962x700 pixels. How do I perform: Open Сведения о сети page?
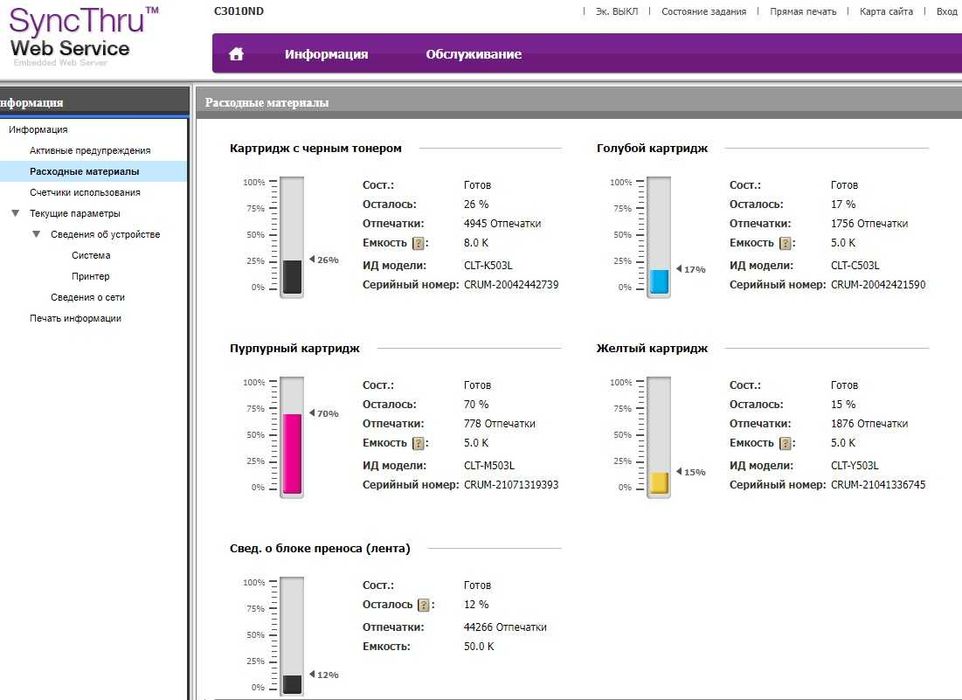coord(88,298)
